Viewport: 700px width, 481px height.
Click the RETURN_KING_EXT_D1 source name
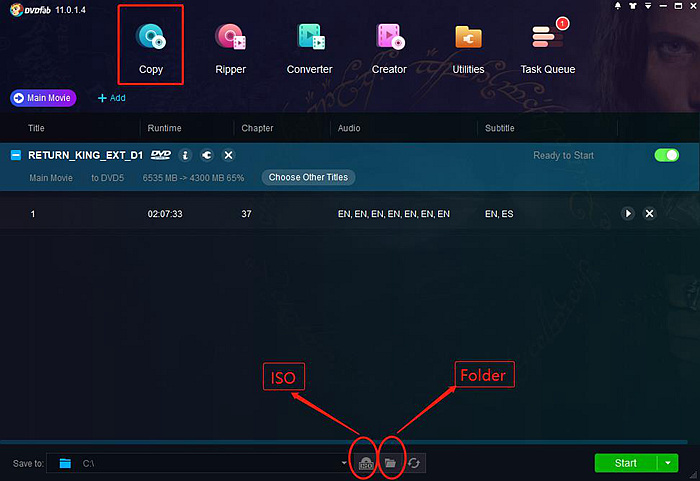click(85, 155)
